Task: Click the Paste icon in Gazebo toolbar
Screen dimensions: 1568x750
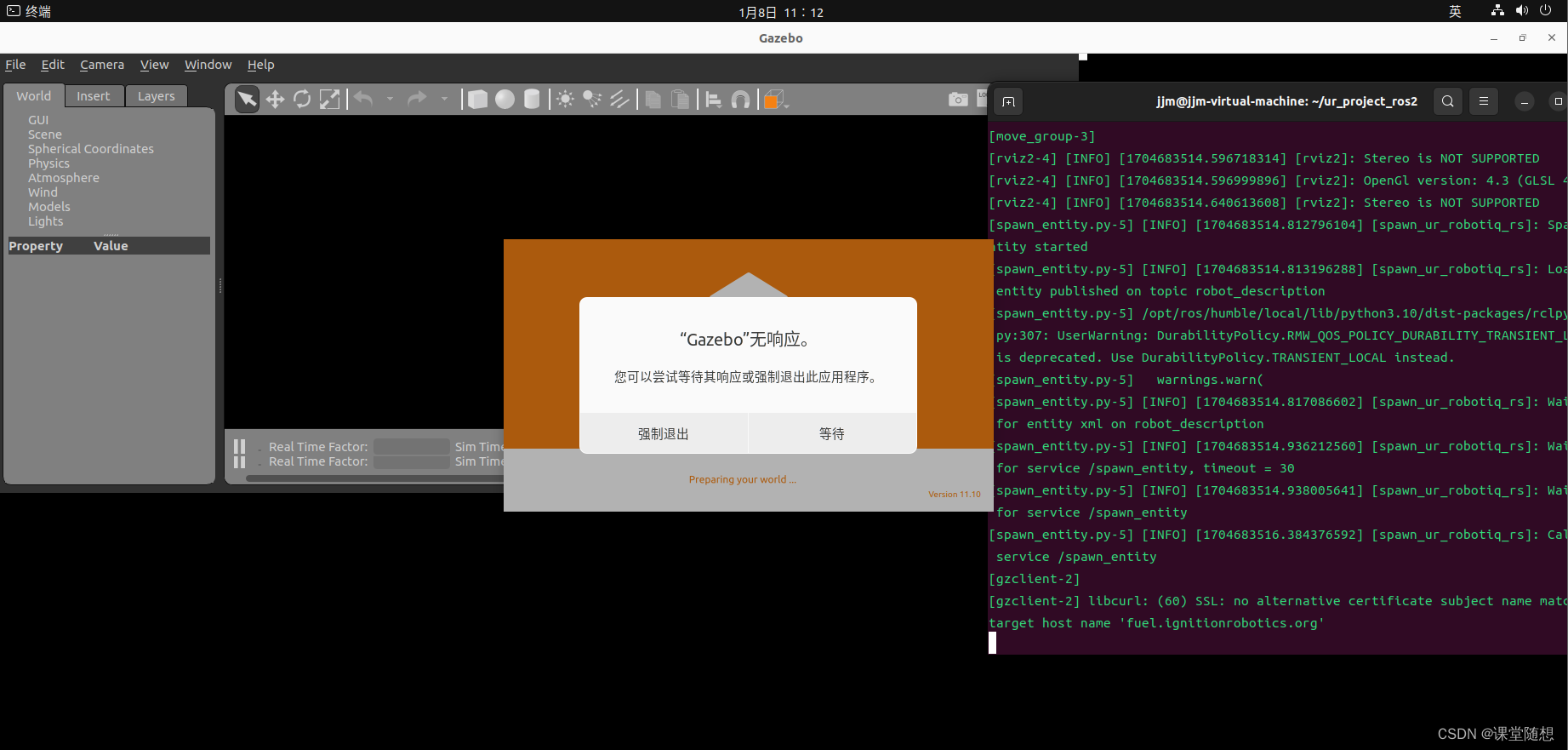Action: pos(681,100)
